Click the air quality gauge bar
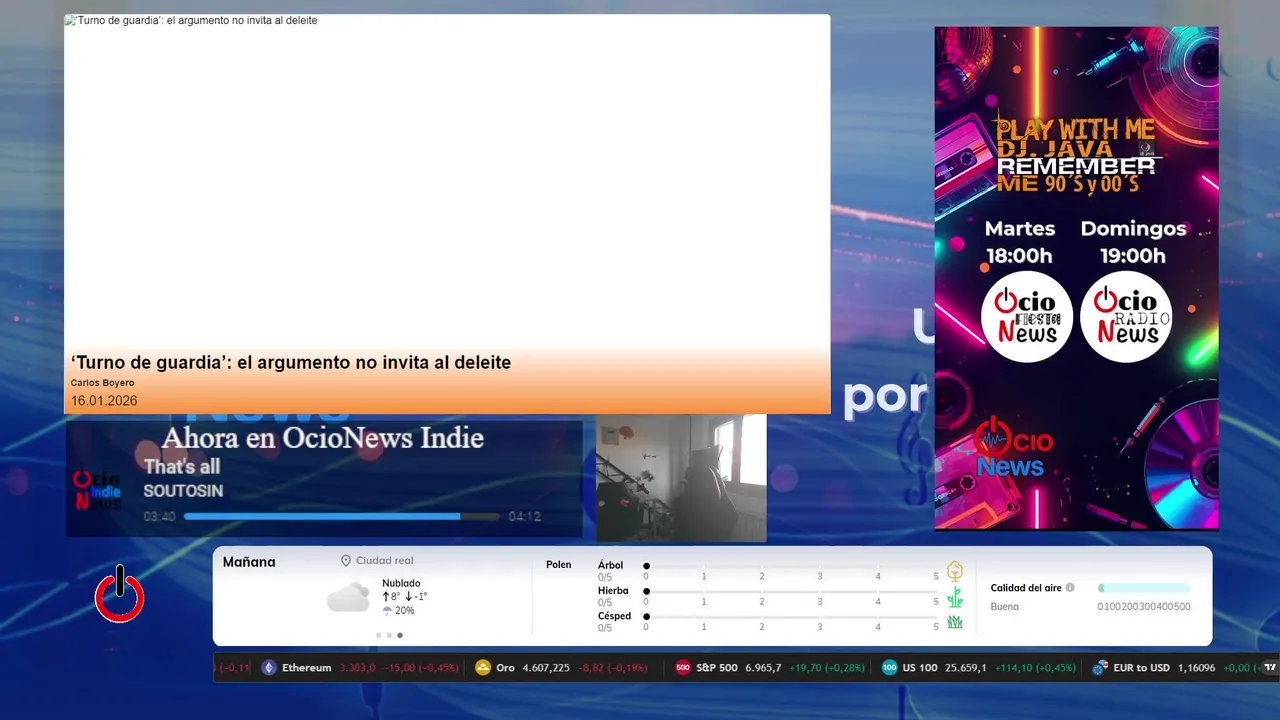 pos(1144,588)
